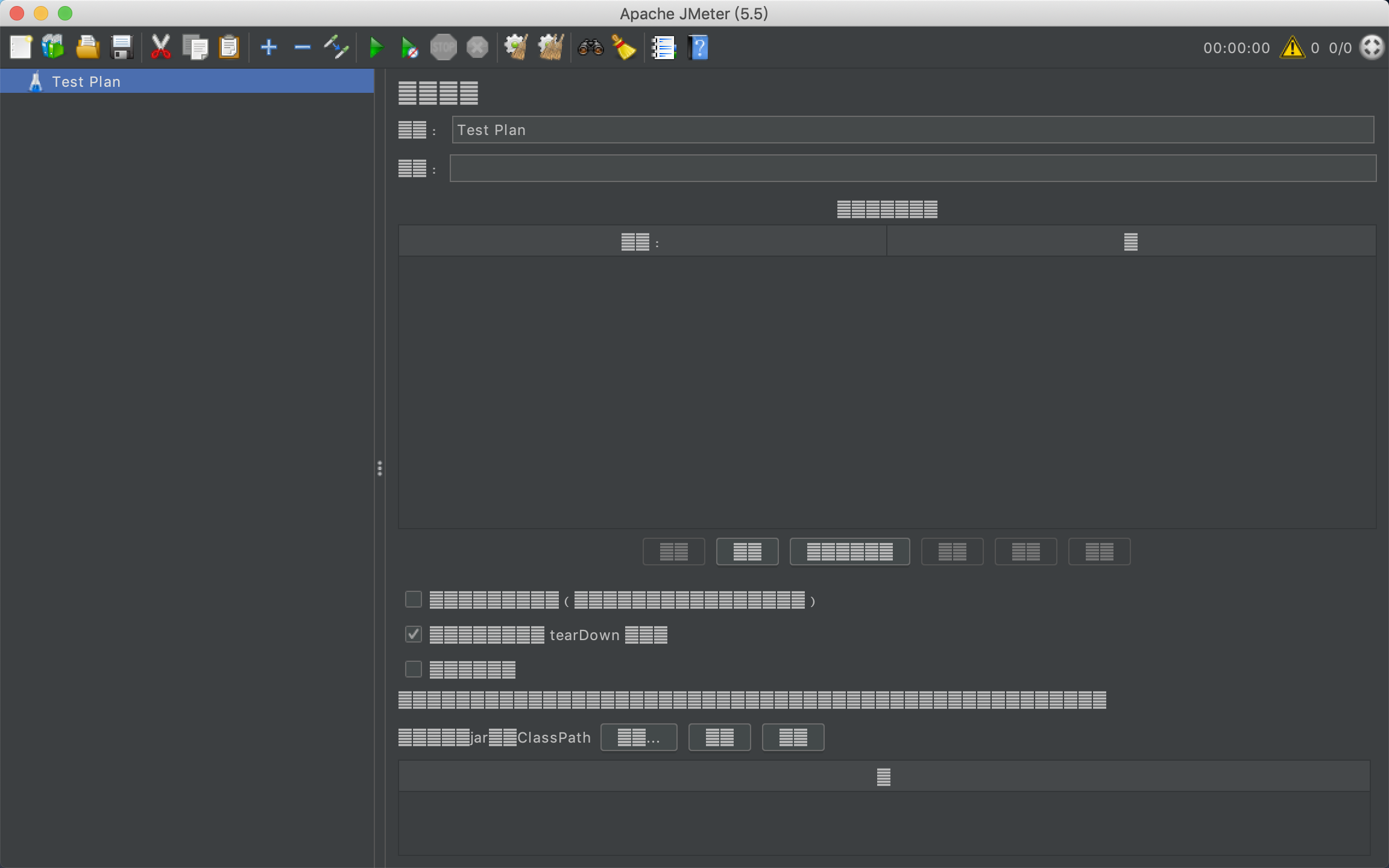
Task: Select the Start no pauses icon
Action: (409, 47)
